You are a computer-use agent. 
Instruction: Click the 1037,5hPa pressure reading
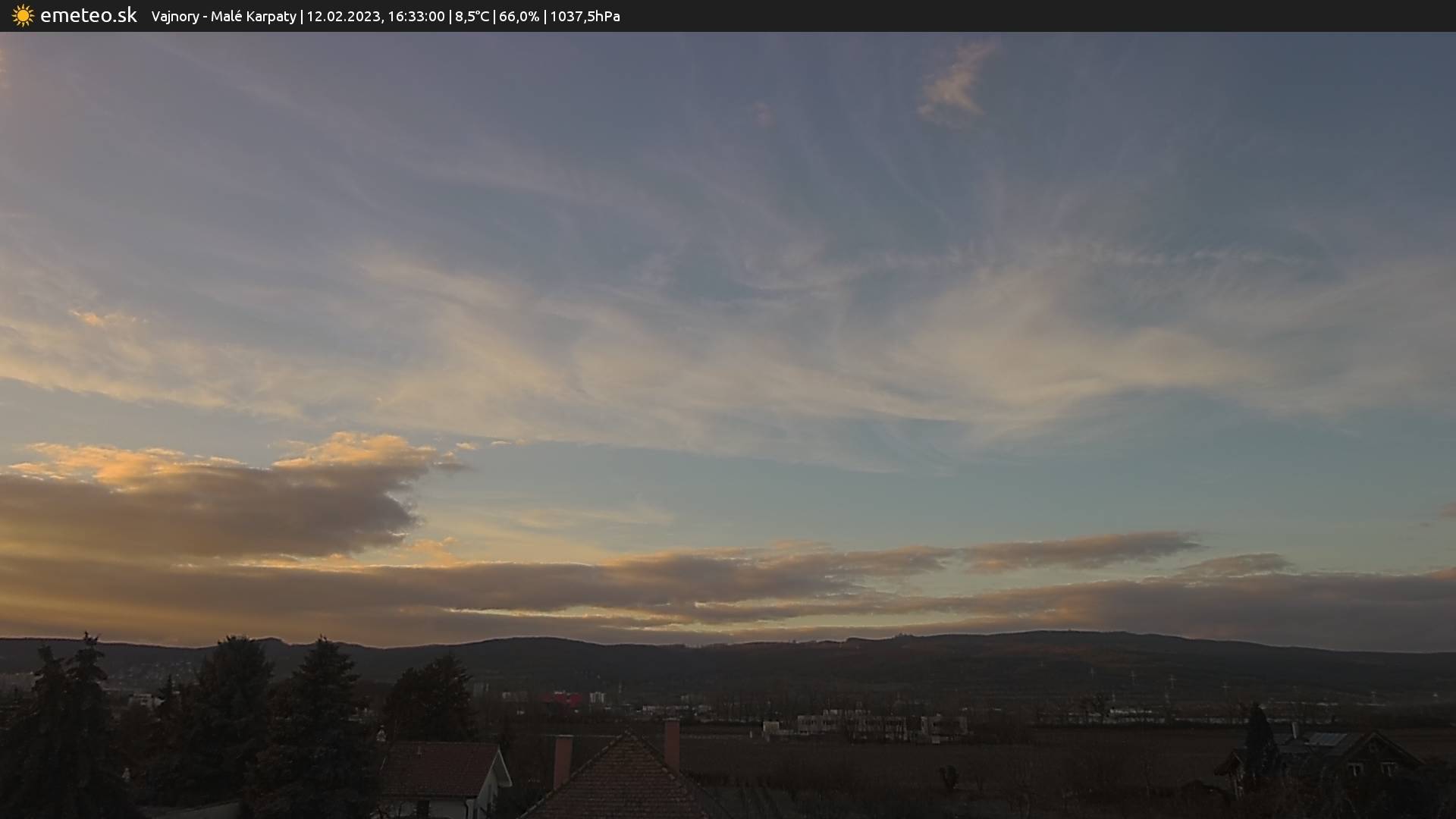point(585,17)
